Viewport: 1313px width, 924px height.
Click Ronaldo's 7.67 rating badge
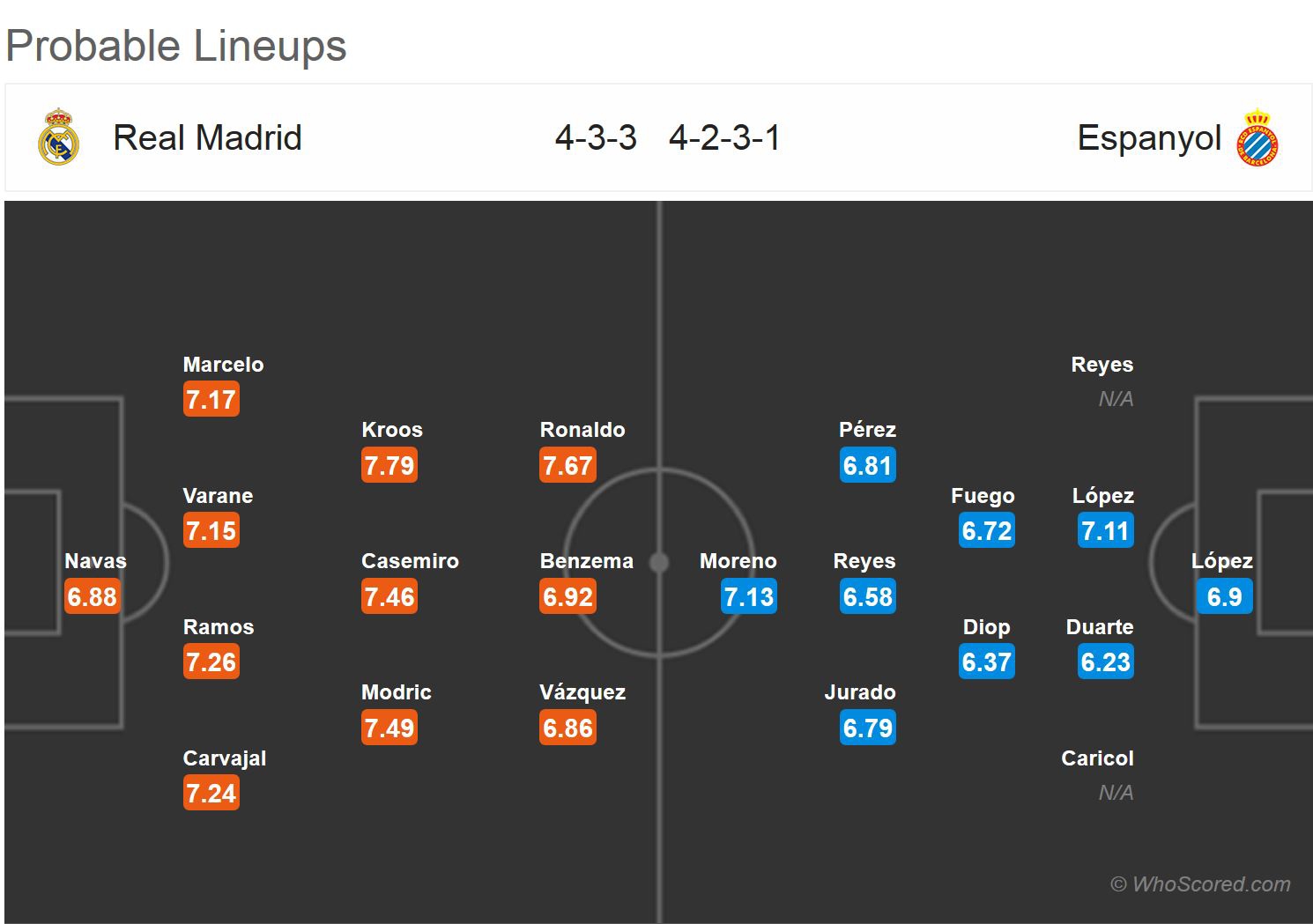(567, 465)
